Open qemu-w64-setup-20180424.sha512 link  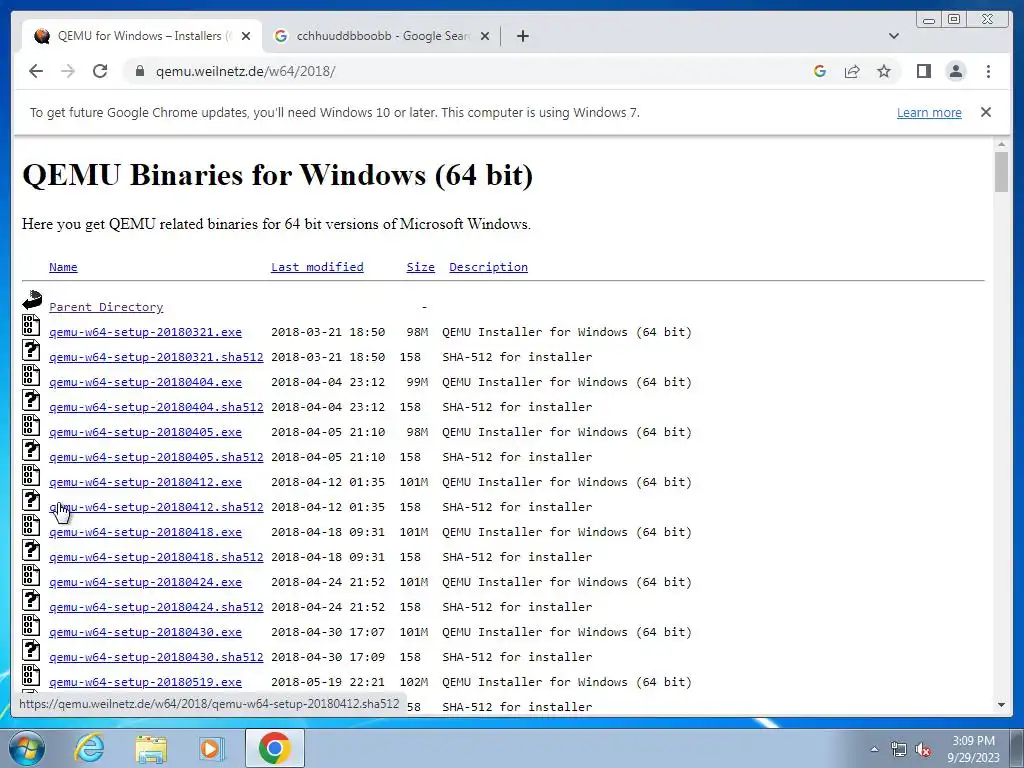tap(156, 607)
